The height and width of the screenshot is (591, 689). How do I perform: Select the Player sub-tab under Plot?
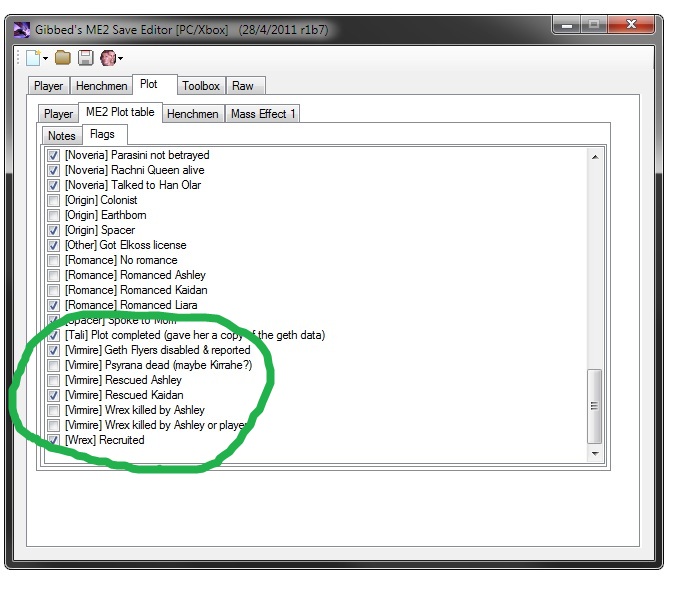click(58, 114)
